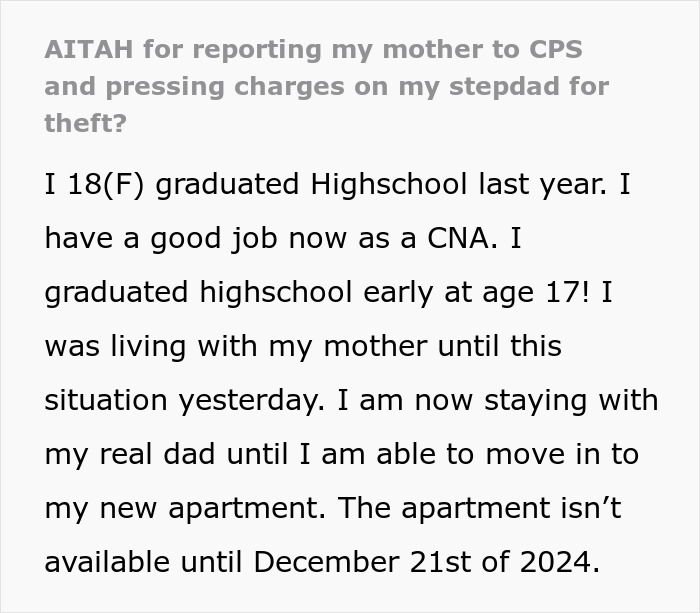Click the word "early" in the body

pos(436,292)
